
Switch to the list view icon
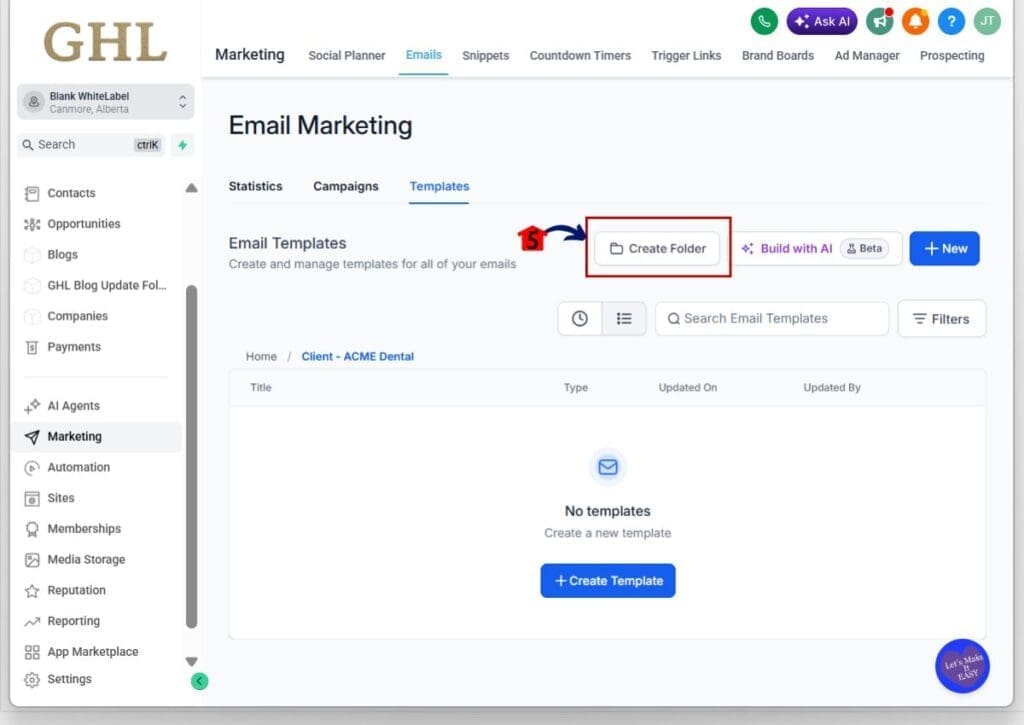(624, 319)
